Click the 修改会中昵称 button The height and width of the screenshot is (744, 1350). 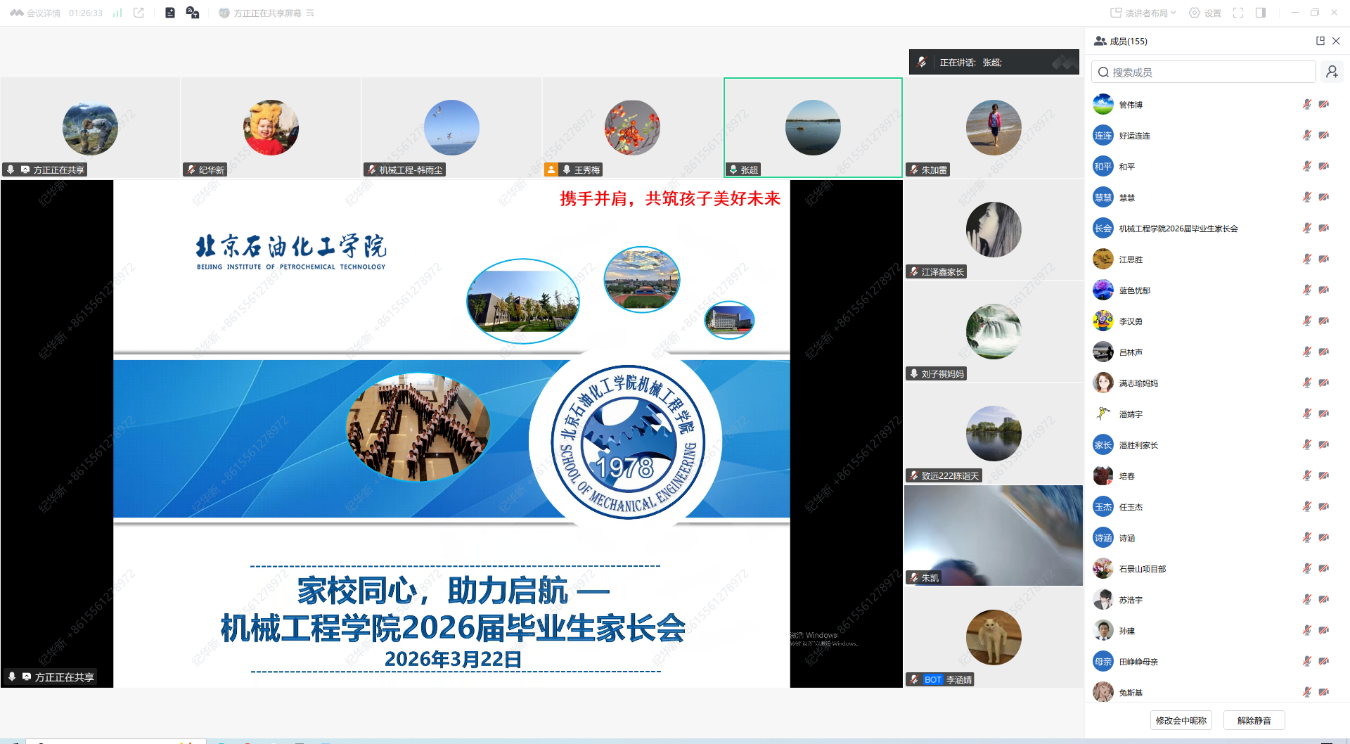point(1181,720)
